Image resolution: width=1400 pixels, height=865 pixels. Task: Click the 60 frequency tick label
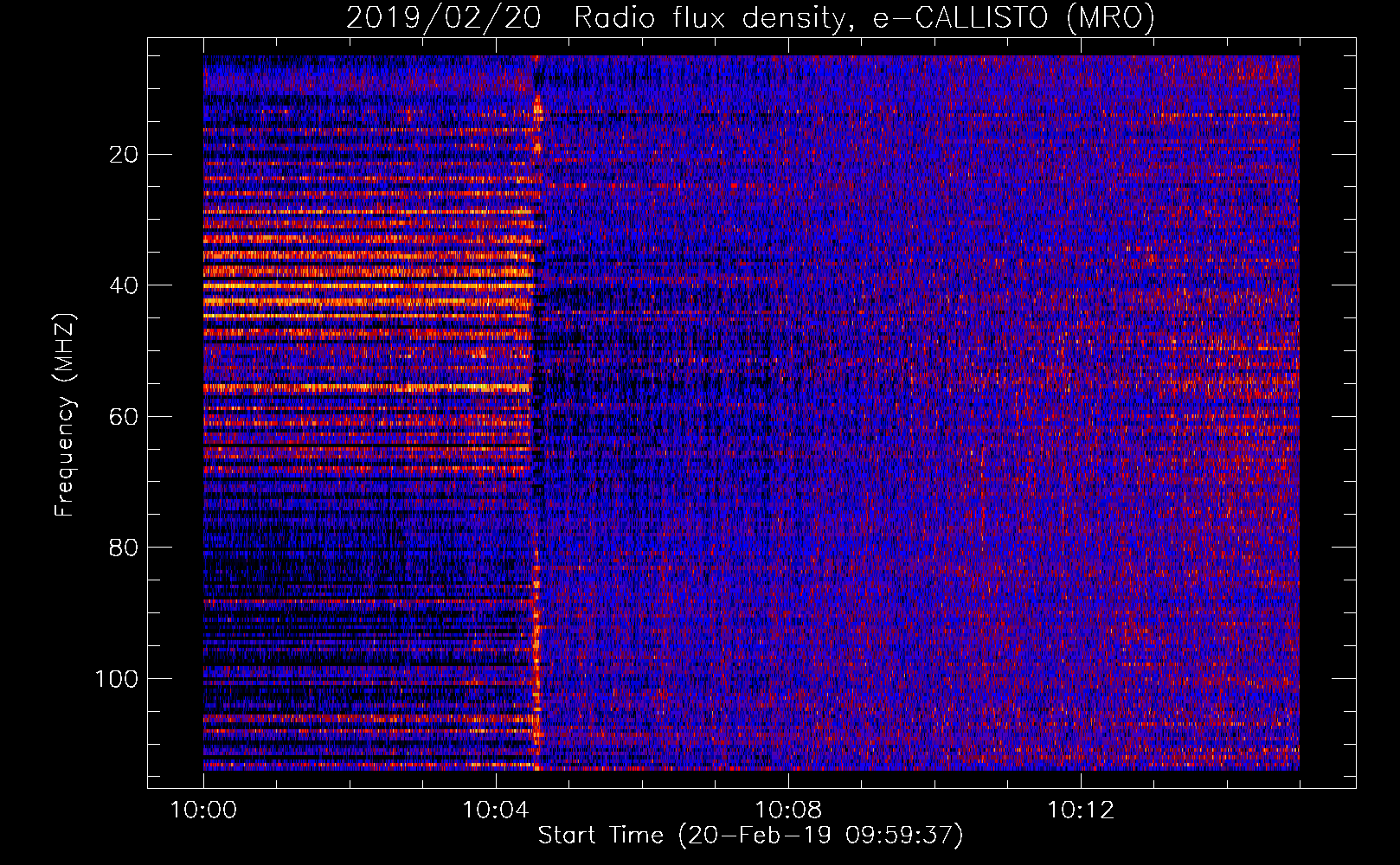click(x=124, y=417)
